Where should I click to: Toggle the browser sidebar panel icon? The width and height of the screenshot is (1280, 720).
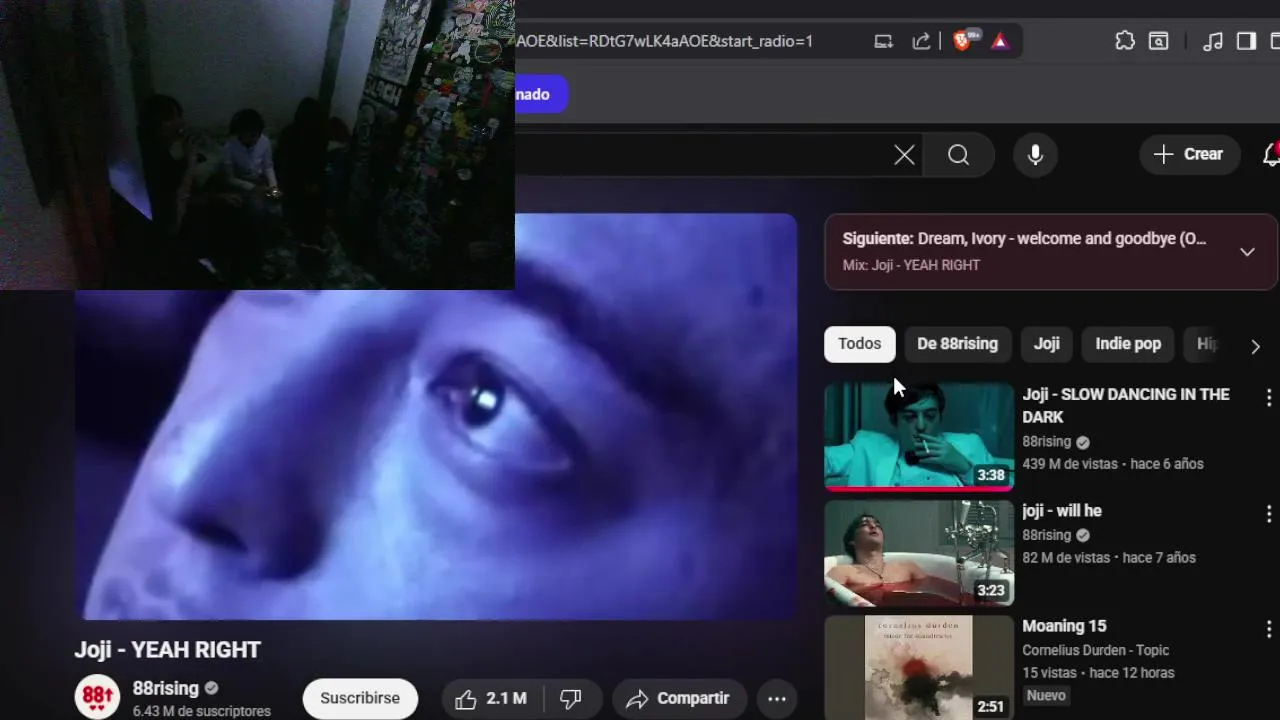tap(1246, 41)
